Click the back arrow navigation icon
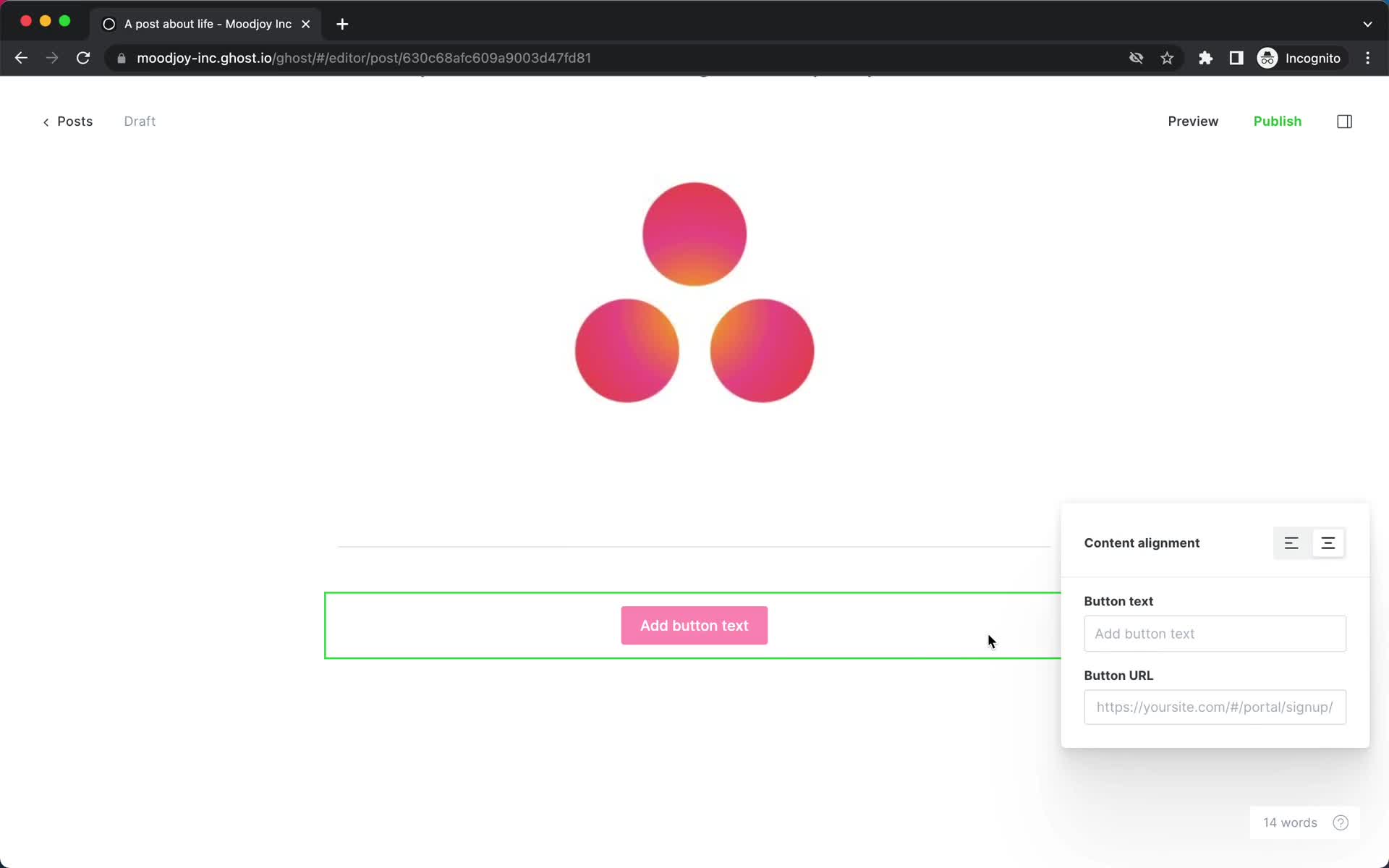Viewport: 1389px width, 868px height. pyautogui.click(x=20, y=57)
